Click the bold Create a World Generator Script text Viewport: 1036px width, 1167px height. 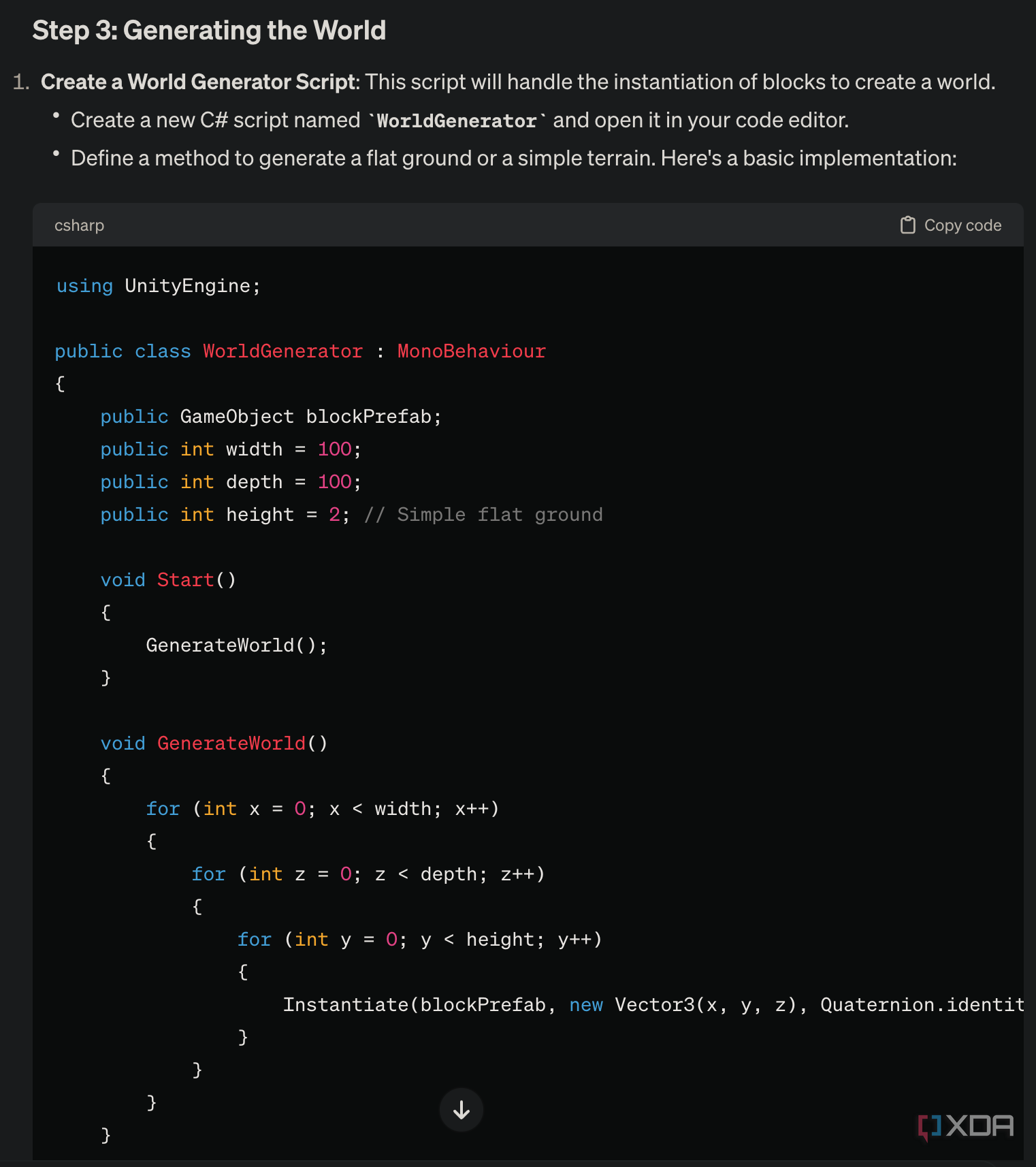(199, 82)
